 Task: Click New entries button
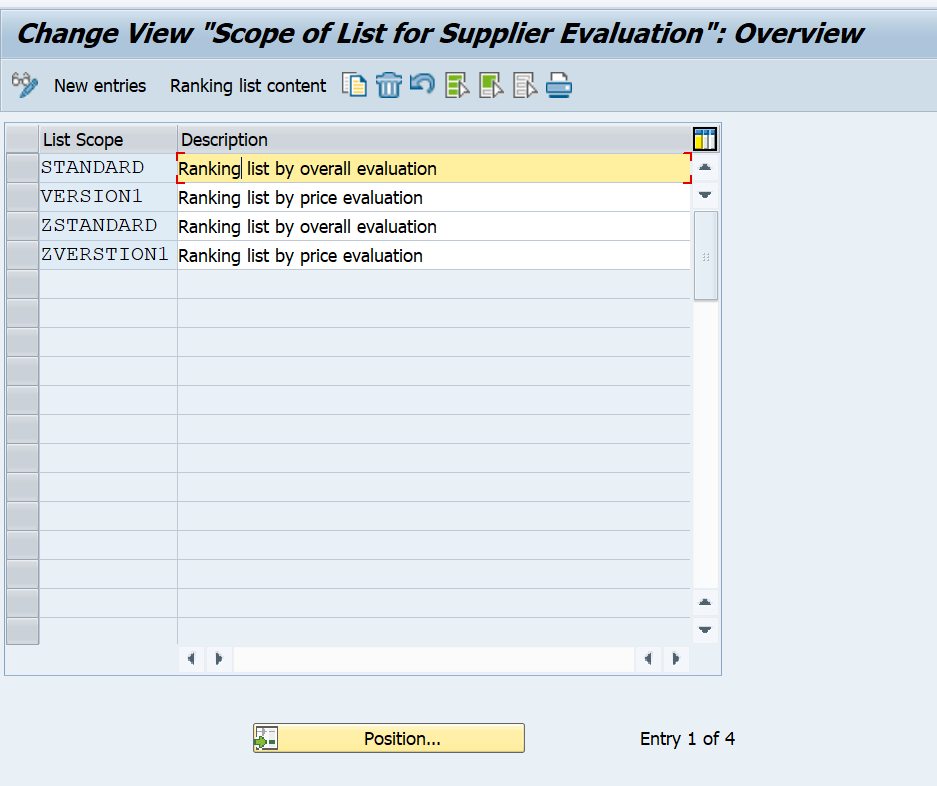tap(100, 86)
